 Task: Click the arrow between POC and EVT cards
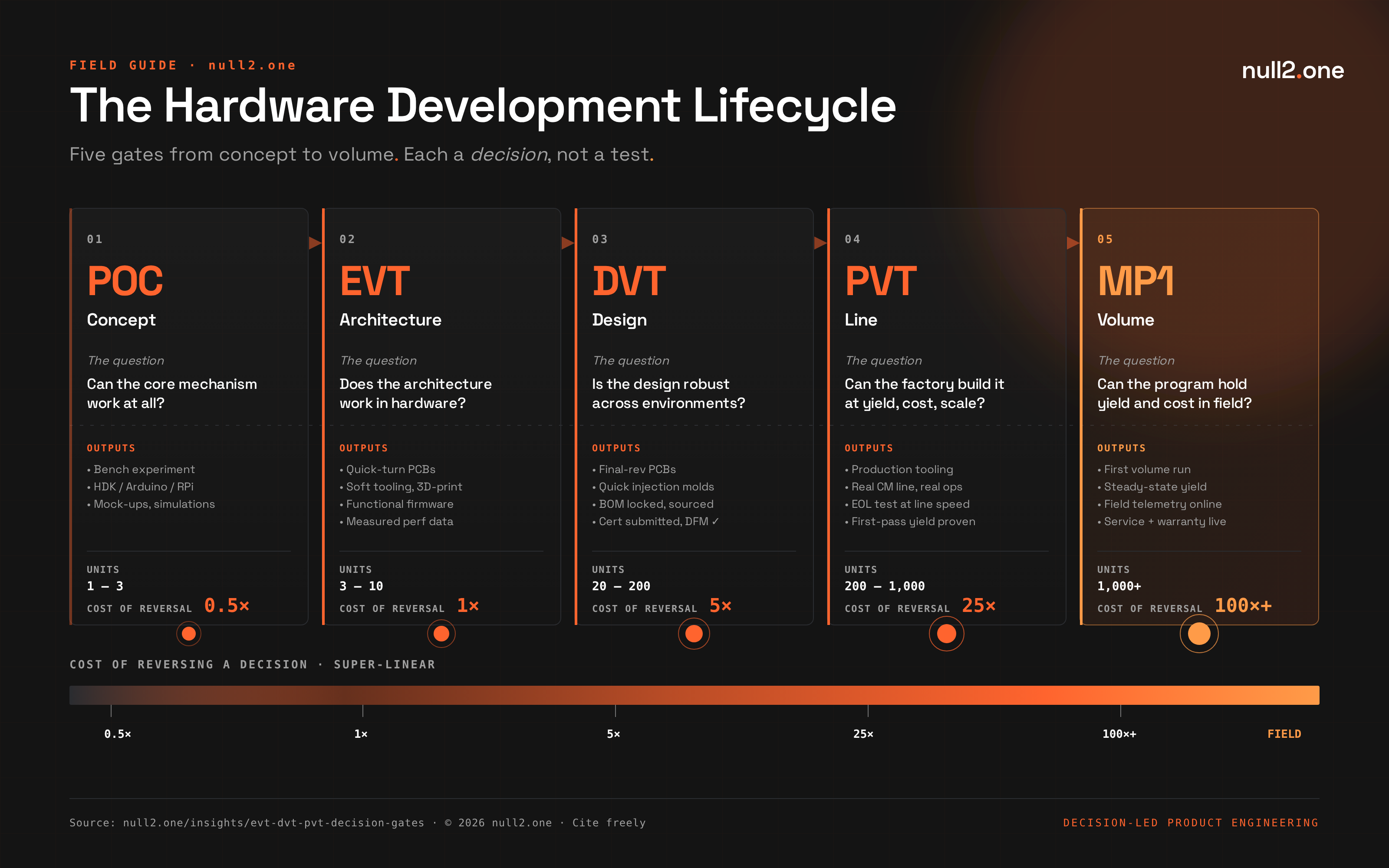[315, 243]
